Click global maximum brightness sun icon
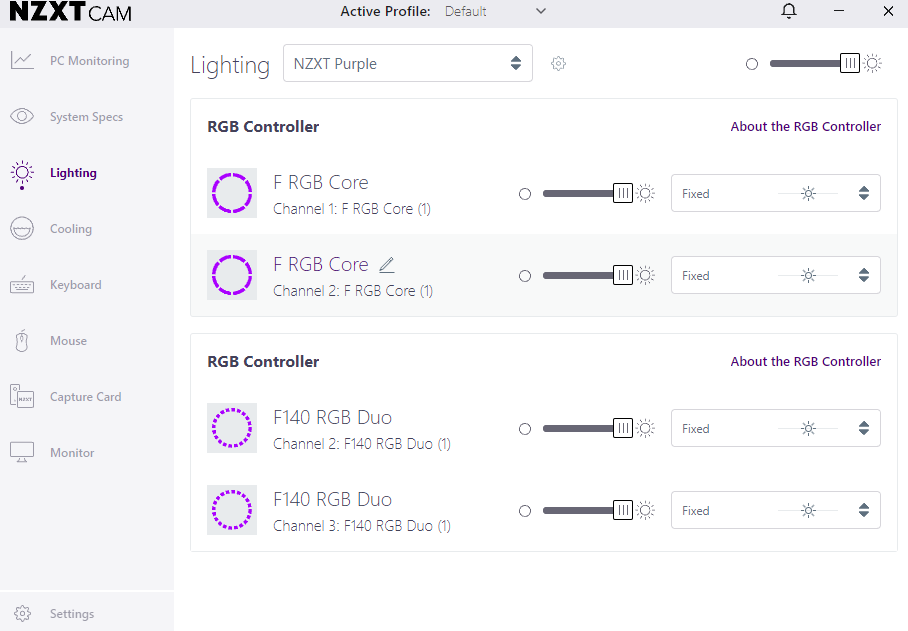 point(873,63)
